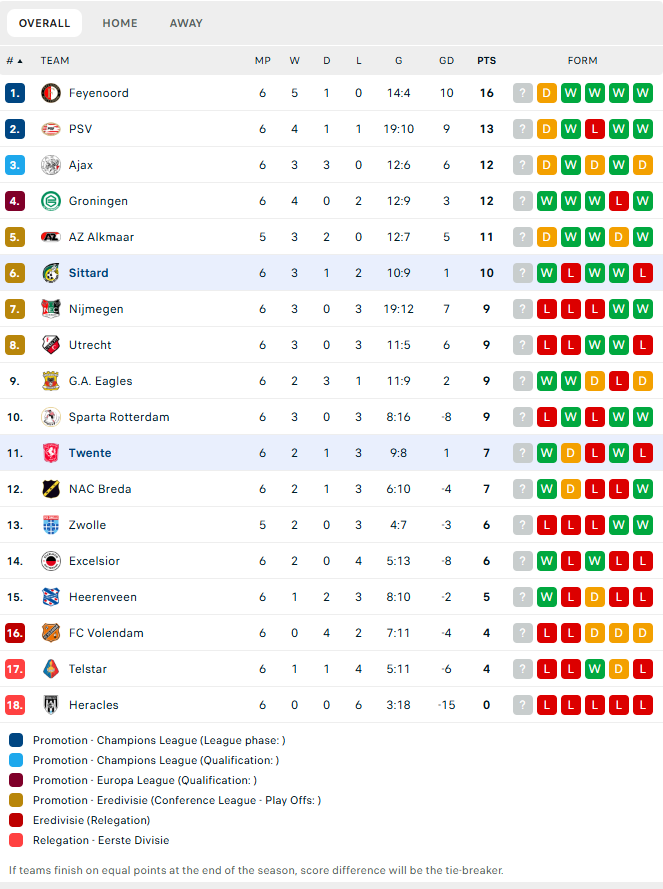Click the AZ Alkmaar logo
This screenshot has width=663, height=889.
coord(51,237)
